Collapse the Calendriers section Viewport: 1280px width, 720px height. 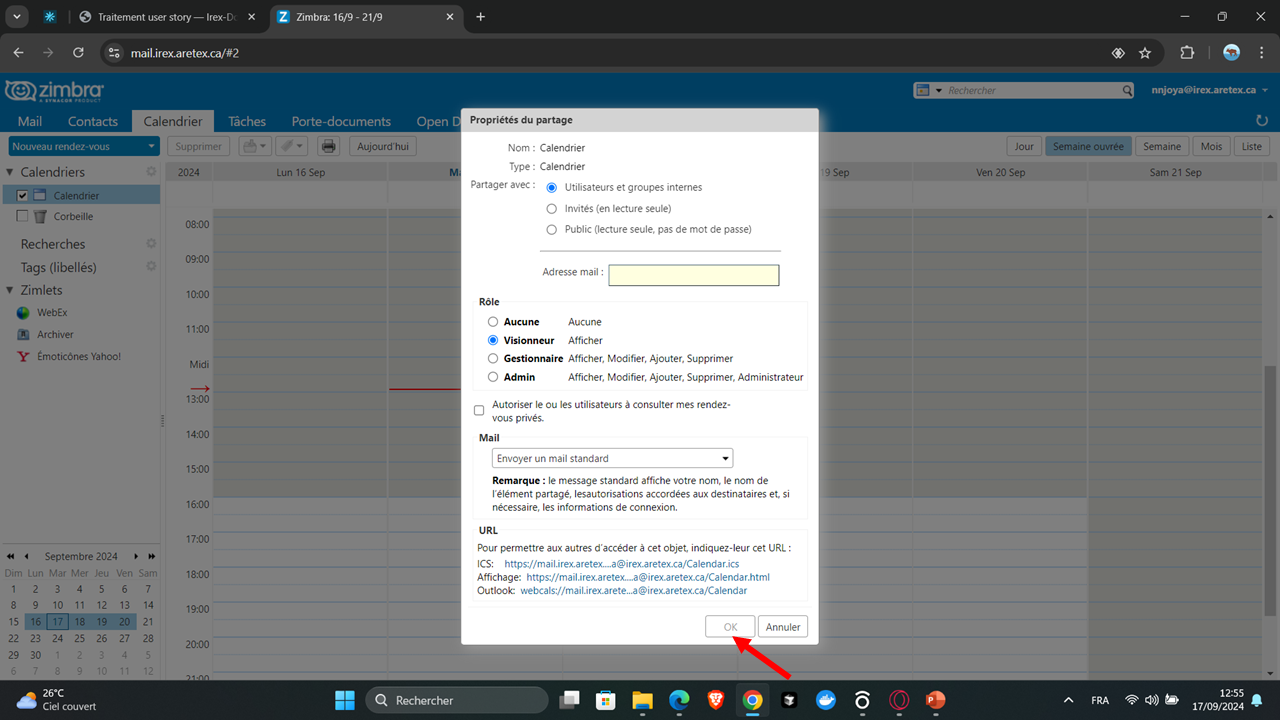point(11,173)
